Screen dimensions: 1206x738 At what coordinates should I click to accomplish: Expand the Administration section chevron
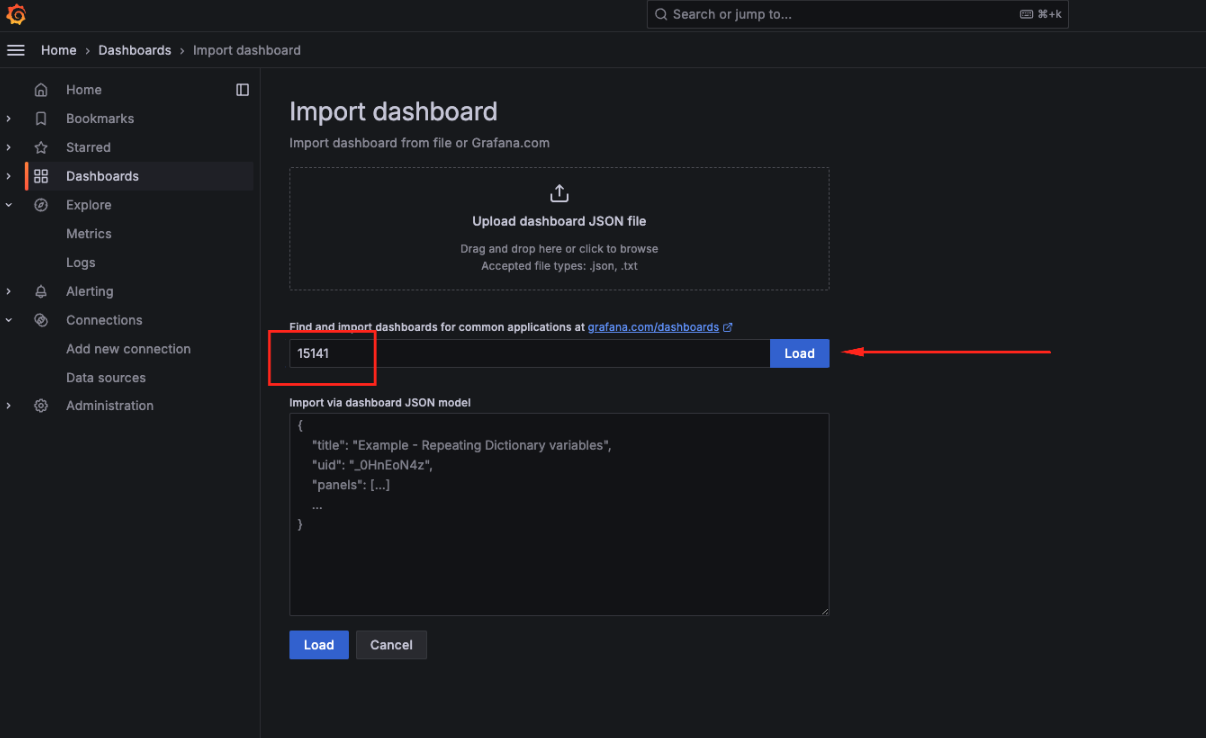tap(9, 406)
